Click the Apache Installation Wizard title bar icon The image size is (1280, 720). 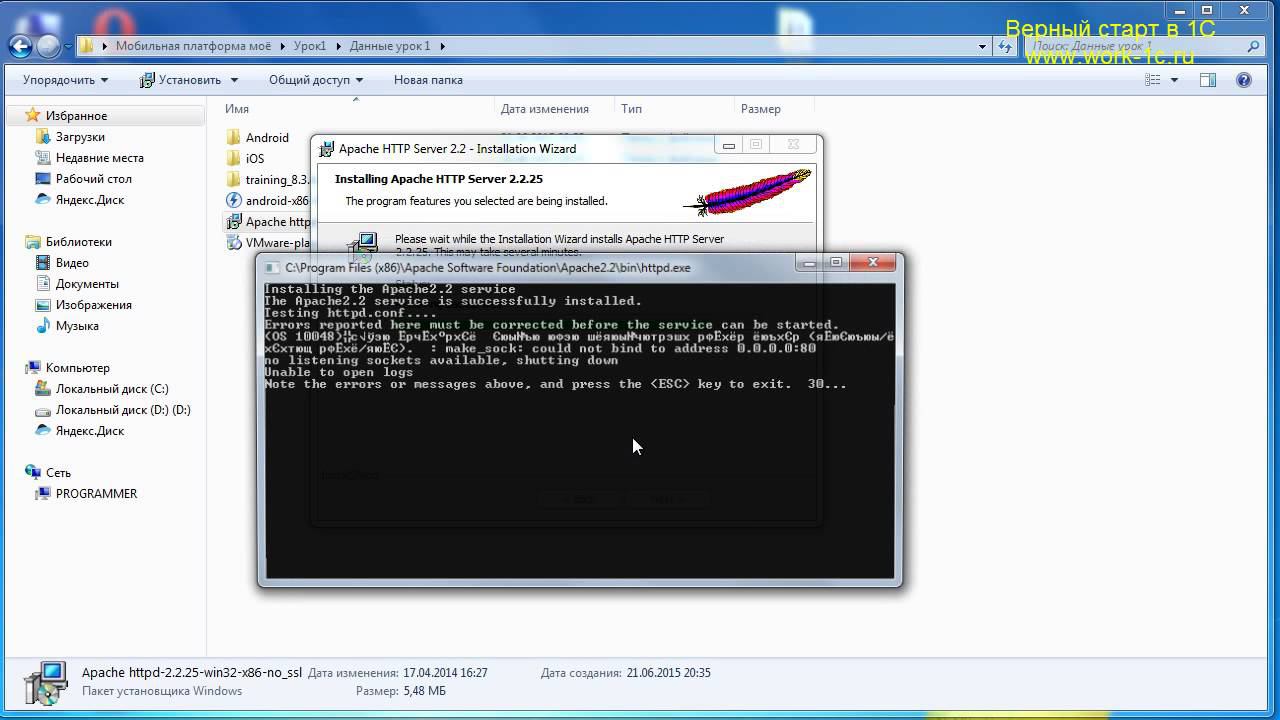(x=326, y=149)
